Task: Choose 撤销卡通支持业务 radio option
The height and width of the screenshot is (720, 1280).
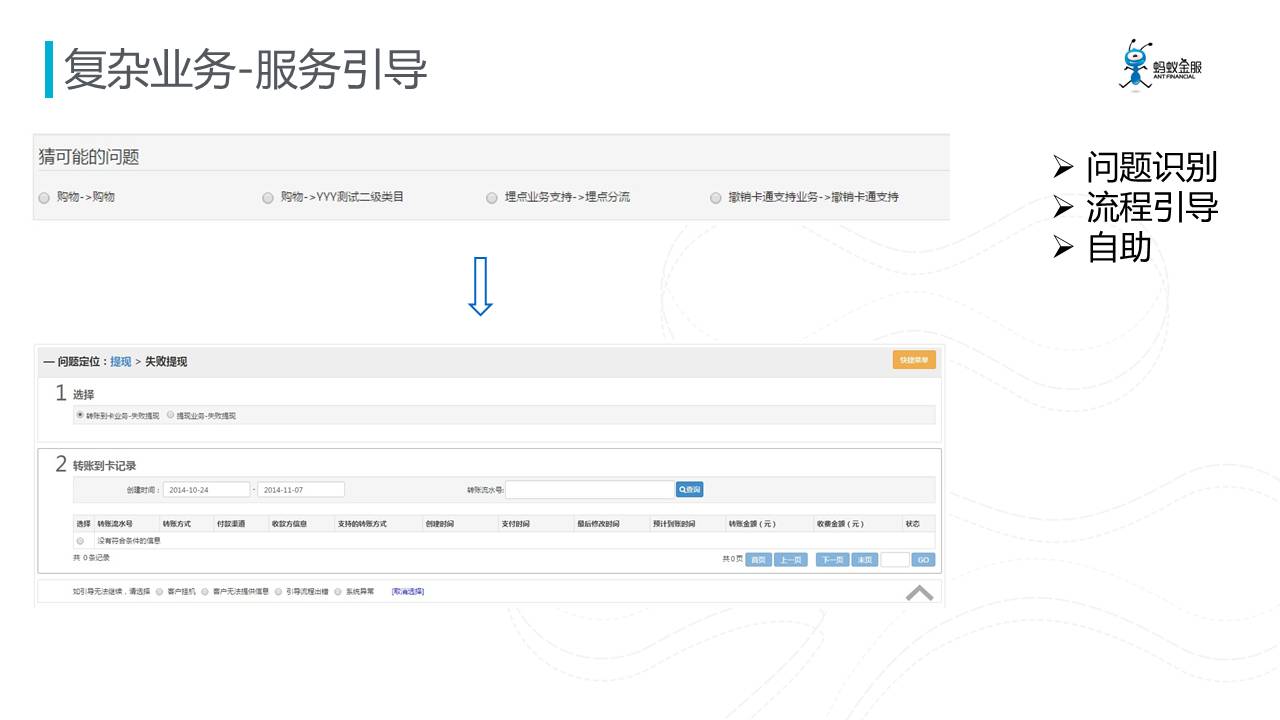Action: click(716, 198)
